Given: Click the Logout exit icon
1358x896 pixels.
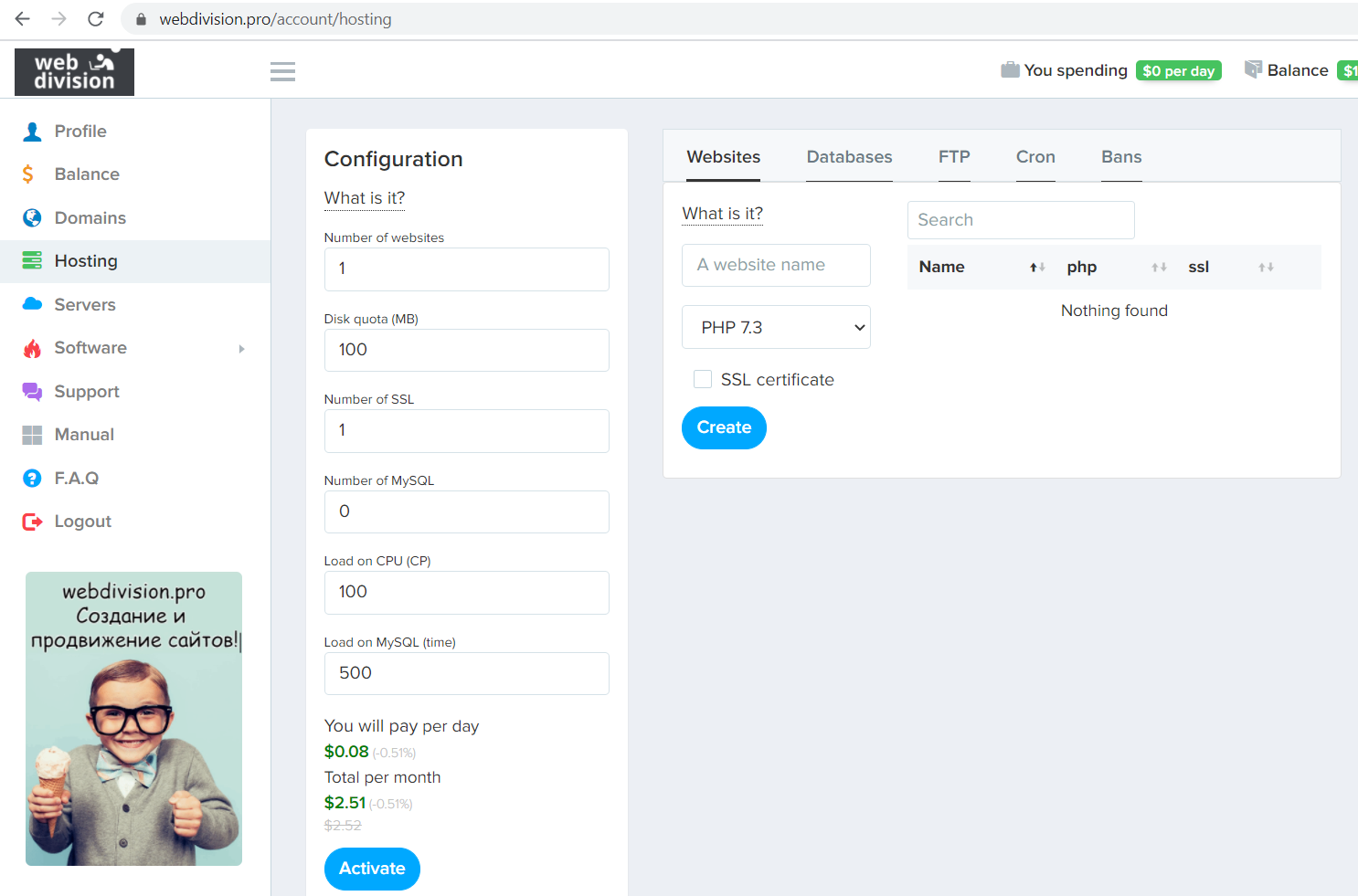Looking at the screenshot, I should tap(32, 522).
